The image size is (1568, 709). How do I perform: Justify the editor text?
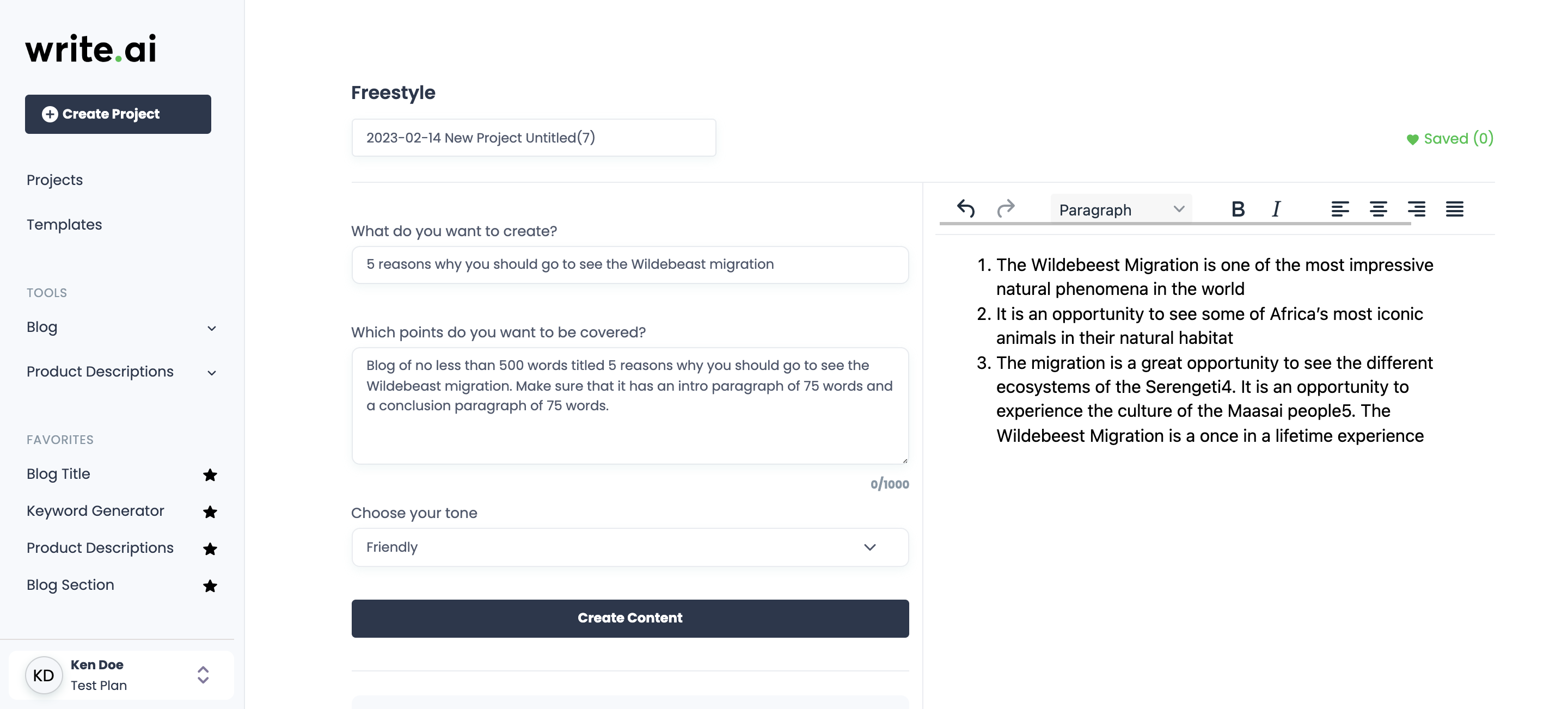pos(1455,209)
